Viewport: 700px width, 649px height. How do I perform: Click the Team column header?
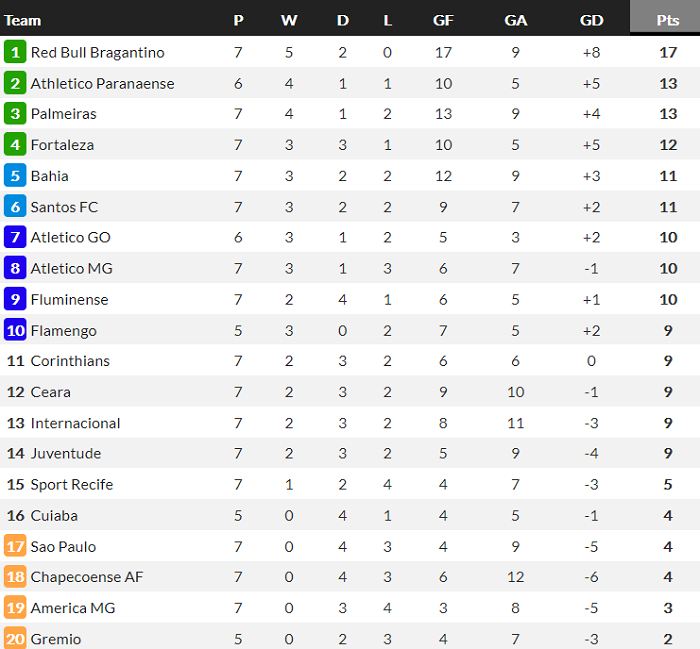click(x=23, y=20)
